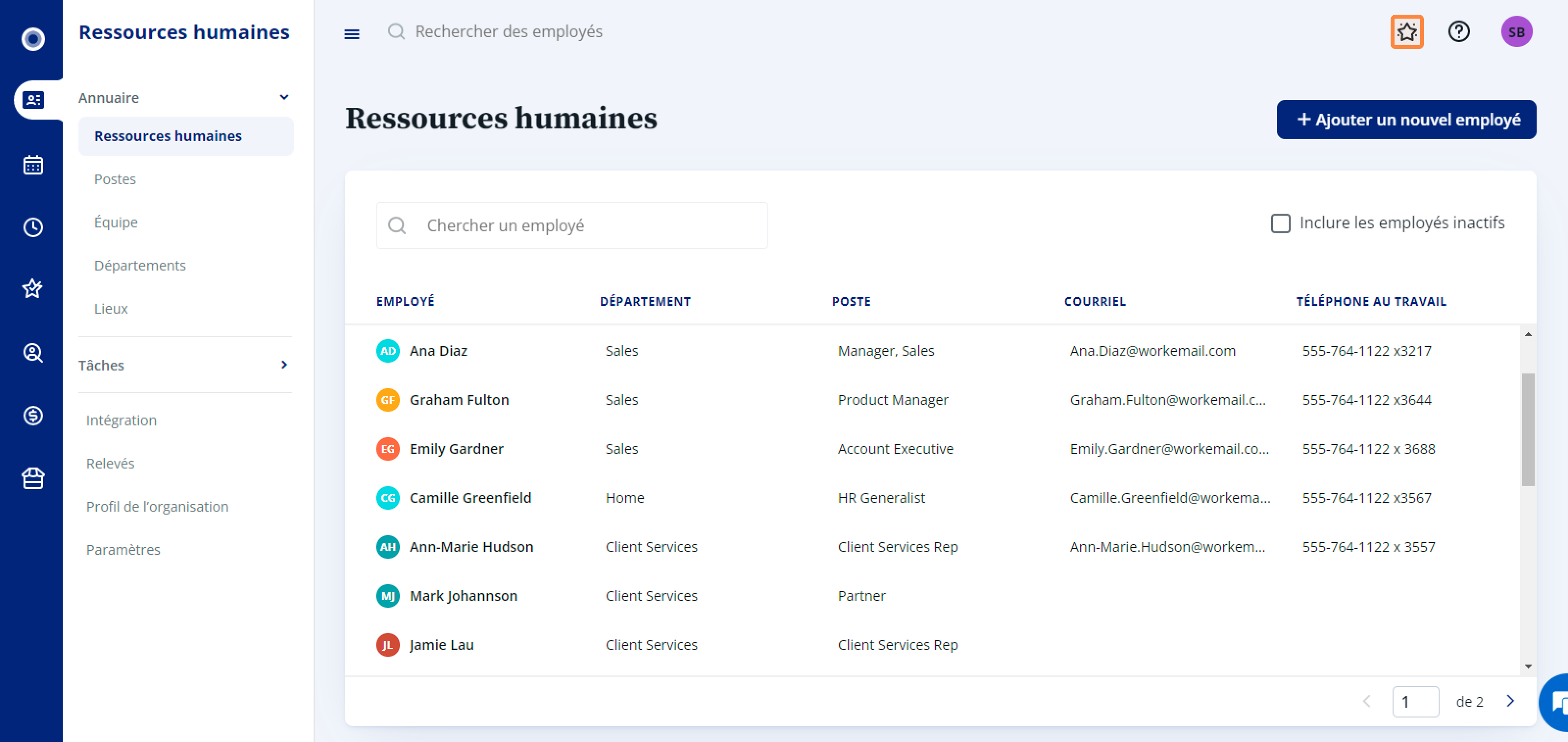Click the table vertical scrollbar thumb

pos(1528,430)
